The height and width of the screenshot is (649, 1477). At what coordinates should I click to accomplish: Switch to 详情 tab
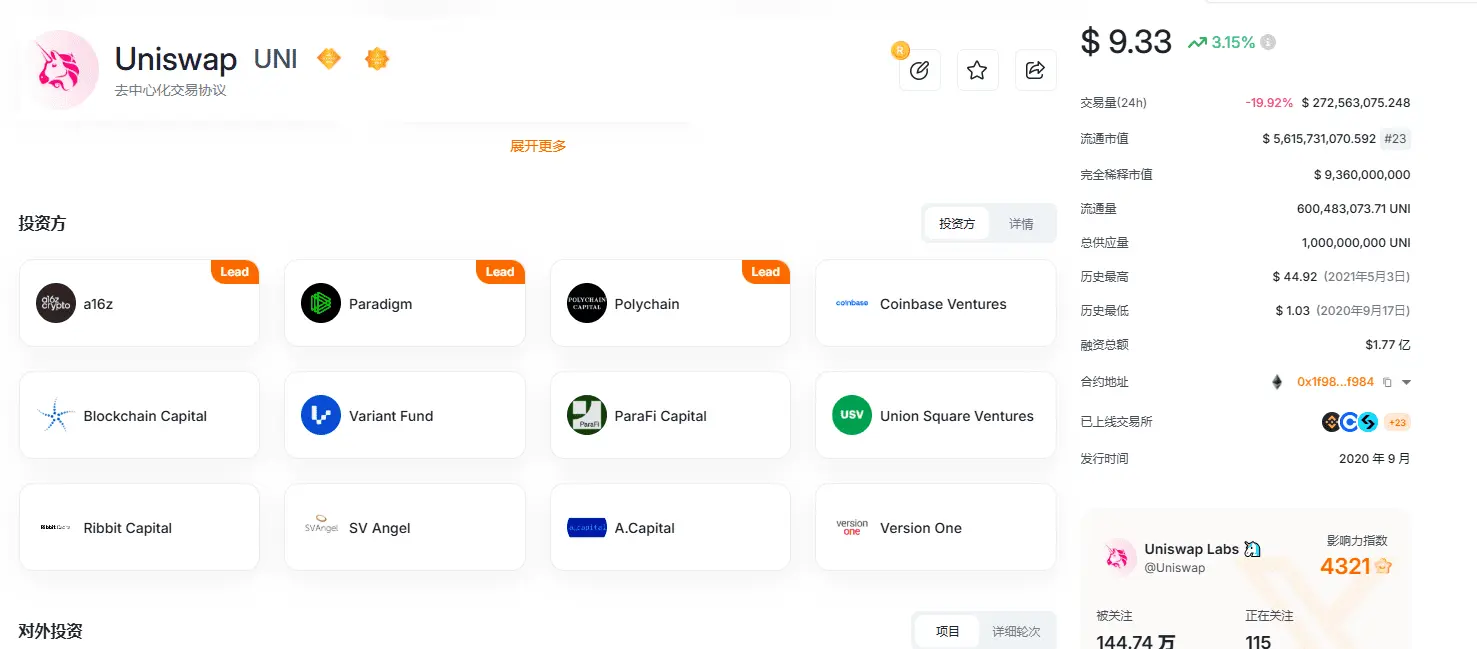click(1022, 224)
